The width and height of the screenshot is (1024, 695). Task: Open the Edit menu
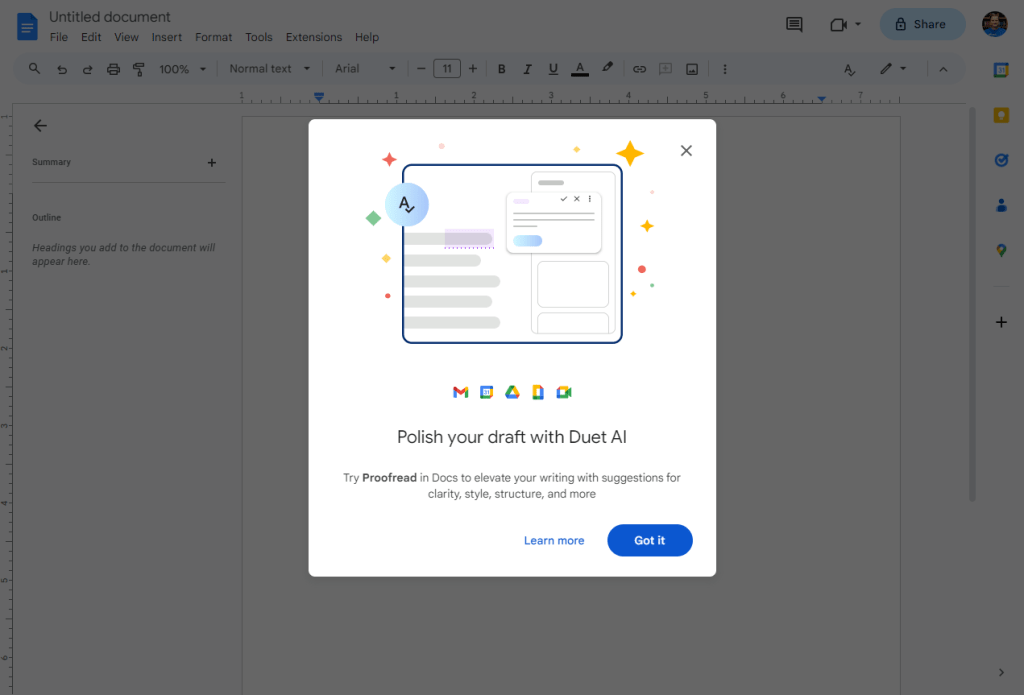(91, 37)
